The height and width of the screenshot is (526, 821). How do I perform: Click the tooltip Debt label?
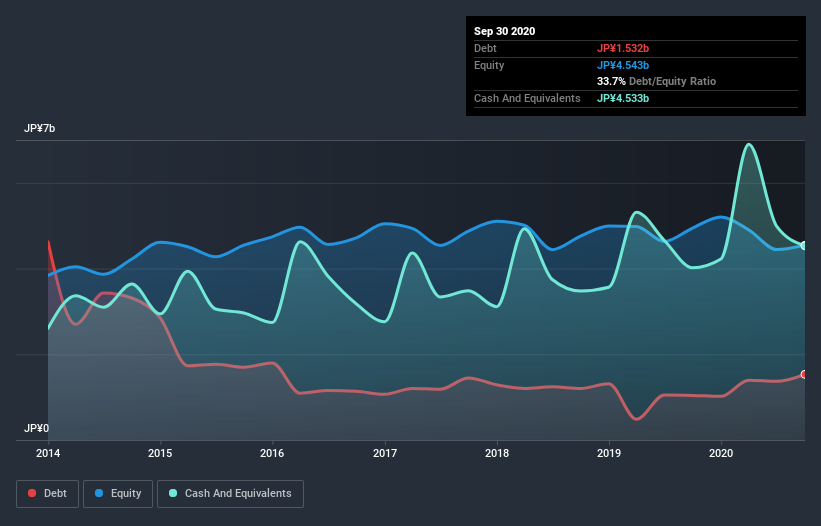pyautogui.click(x=485, y=48)
